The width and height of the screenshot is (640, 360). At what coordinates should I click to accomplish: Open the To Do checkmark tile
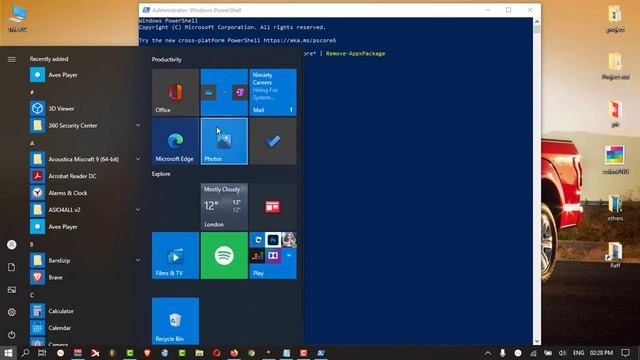tap(273, 141)
